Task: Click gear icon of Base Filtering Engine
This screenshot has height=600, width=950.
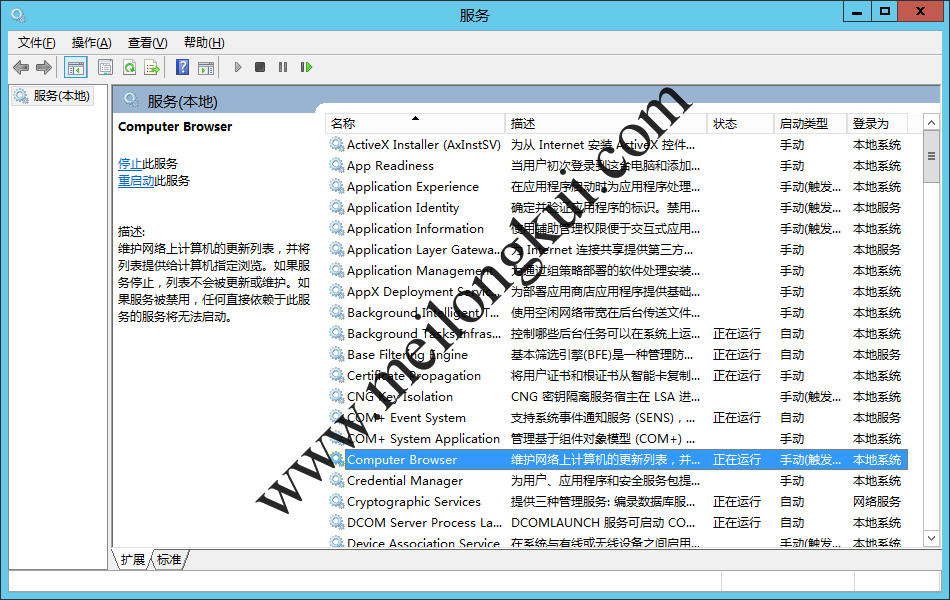Action: point(337,354)
